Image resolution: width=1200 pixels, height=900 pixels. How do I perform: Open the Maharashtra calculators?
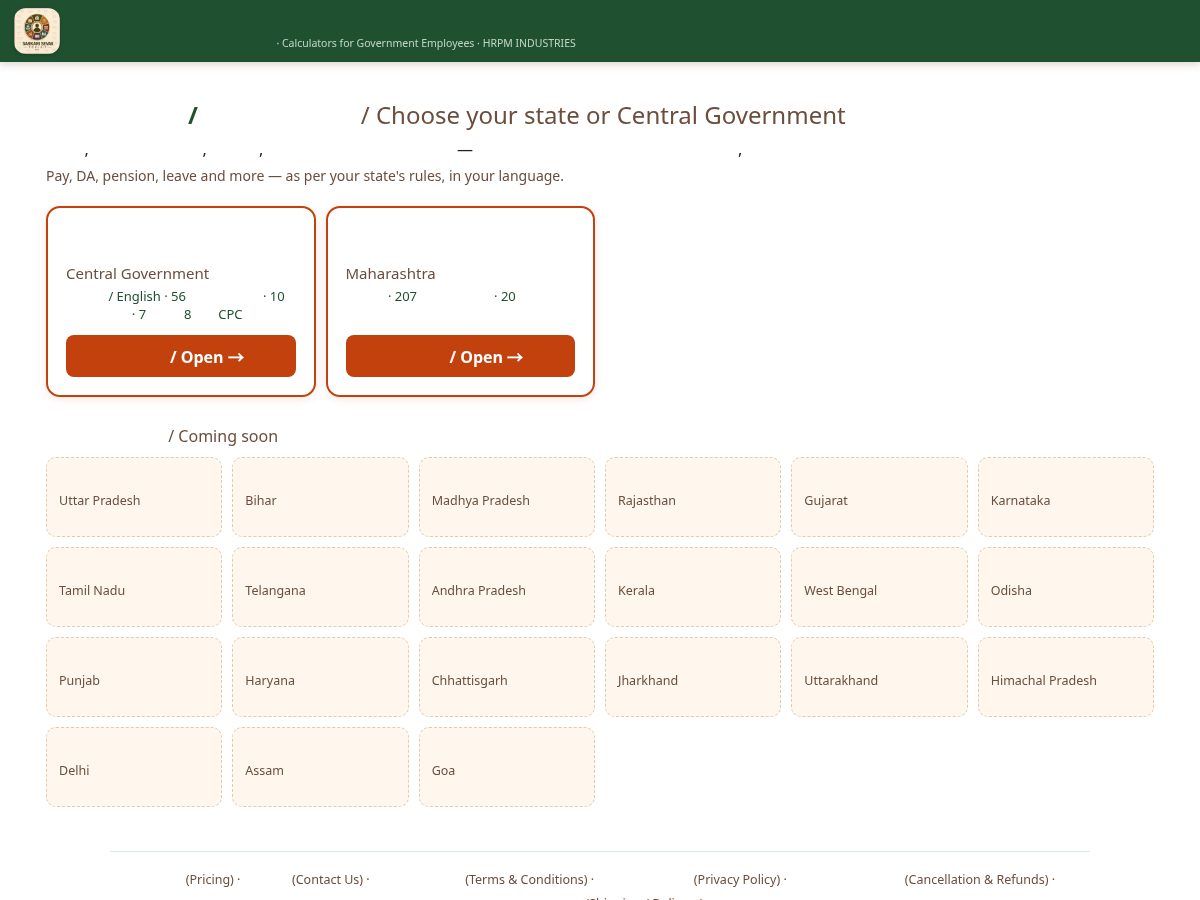click(460, 356)
